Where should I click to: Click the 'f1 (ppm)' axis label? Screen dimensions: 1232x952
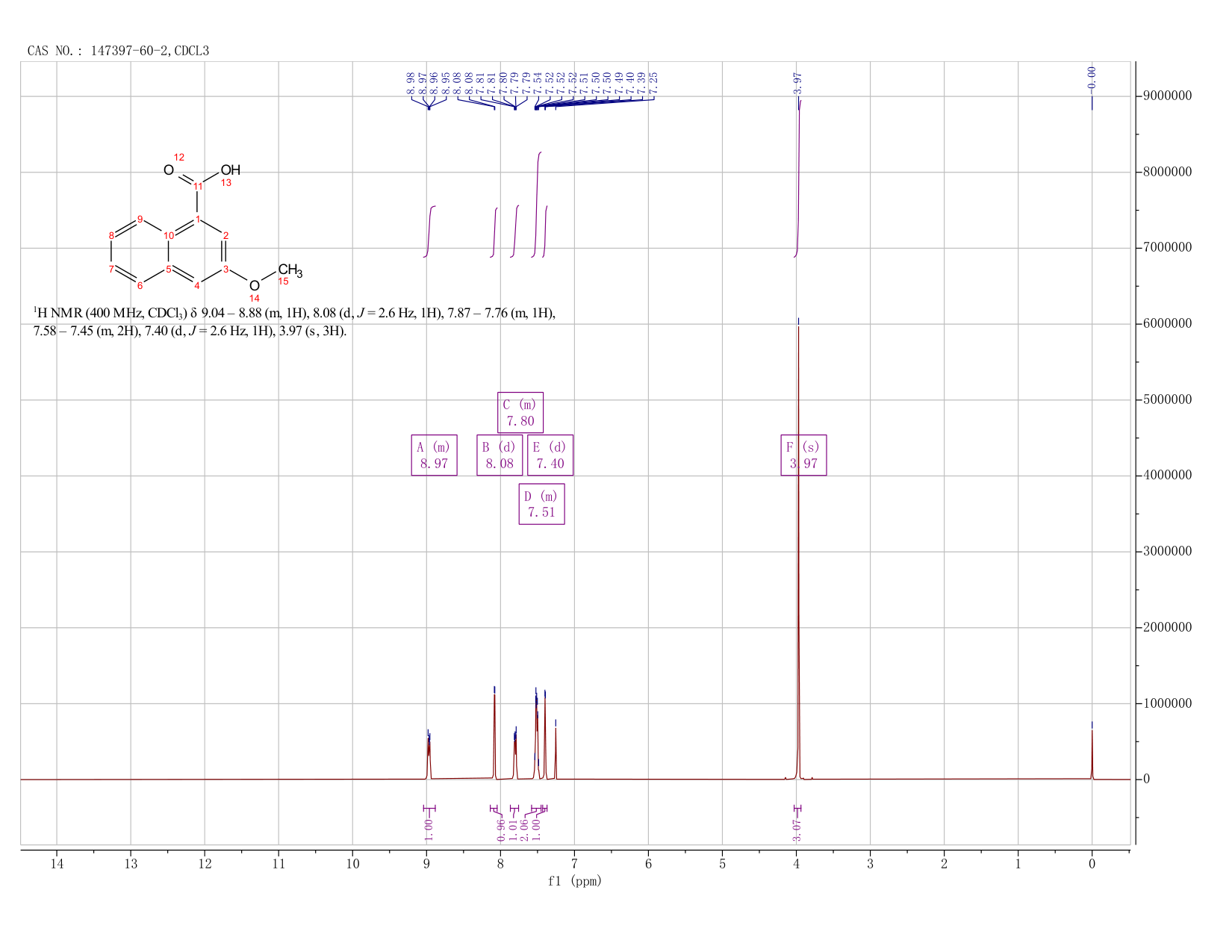(575, 881)
